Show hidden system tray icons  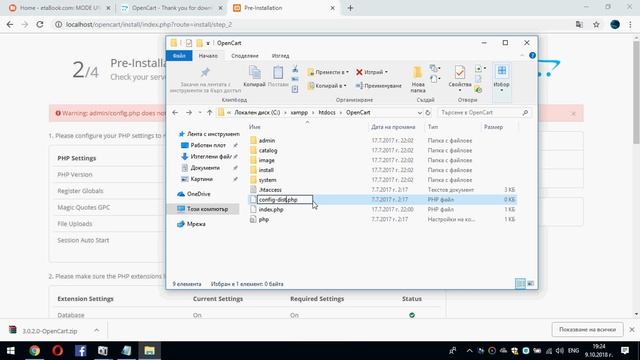[469, 351]
